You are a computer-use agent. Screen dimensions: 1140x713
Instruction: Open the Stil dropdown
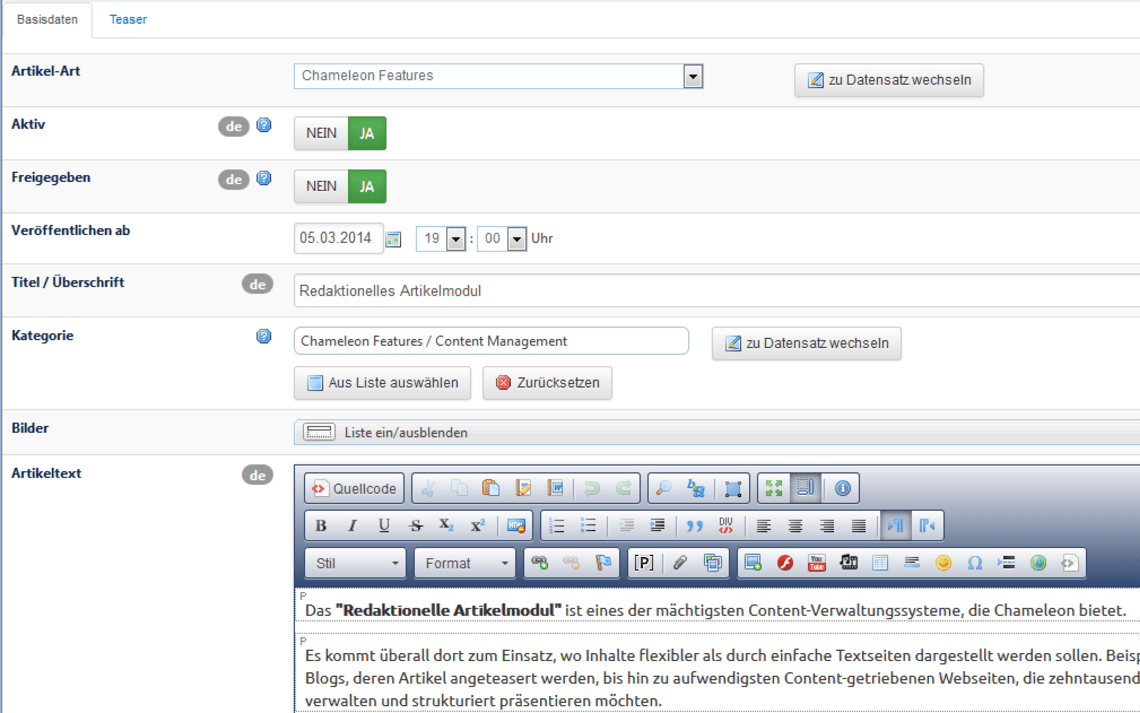(356, 563)
